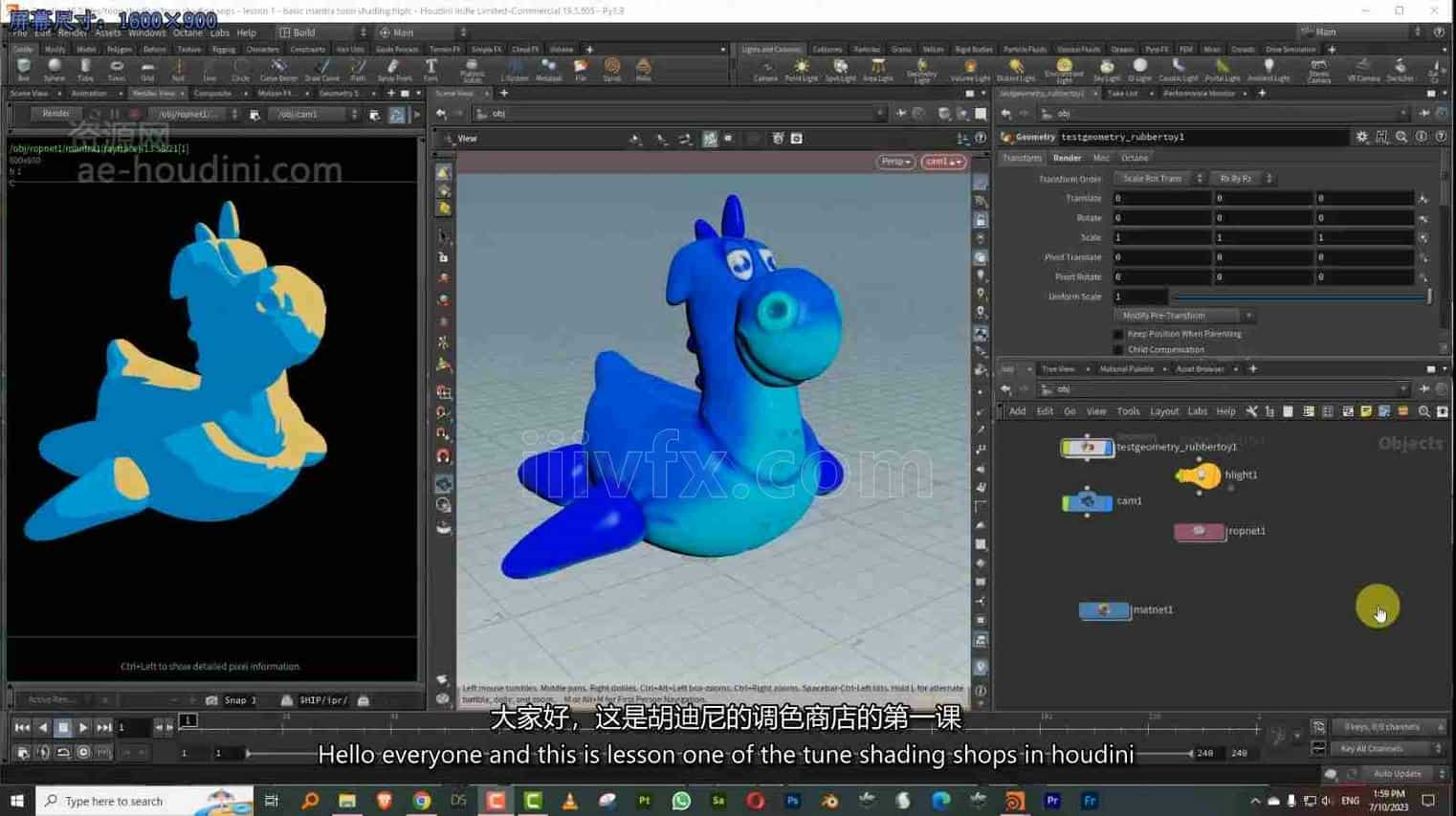
Task: Select the Grid shelf tool
Action: (x=147, y=70)
